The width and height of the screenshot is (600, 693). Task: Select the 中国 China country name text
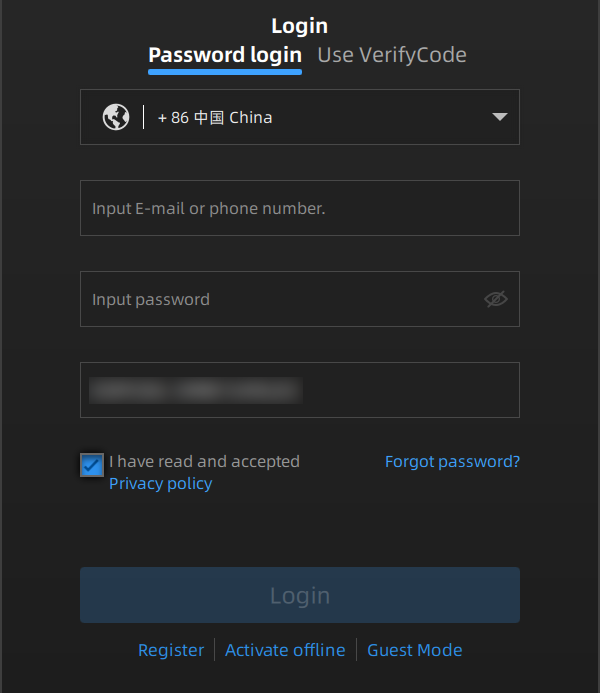tap(233, 118)
